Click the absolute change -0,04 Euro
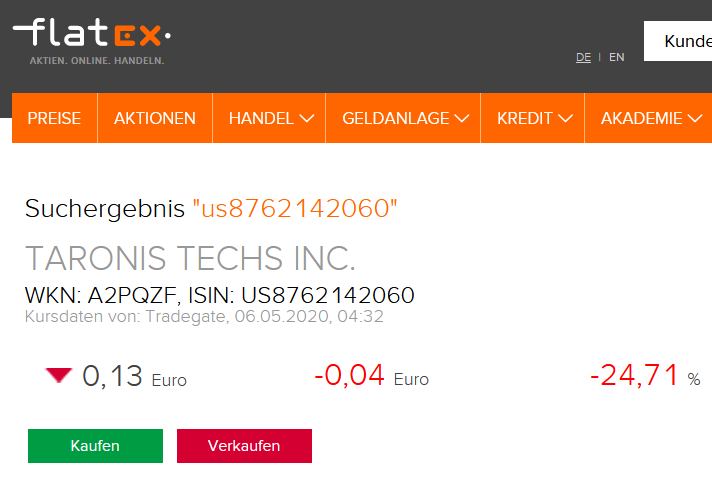 click(x=371, y=377)
